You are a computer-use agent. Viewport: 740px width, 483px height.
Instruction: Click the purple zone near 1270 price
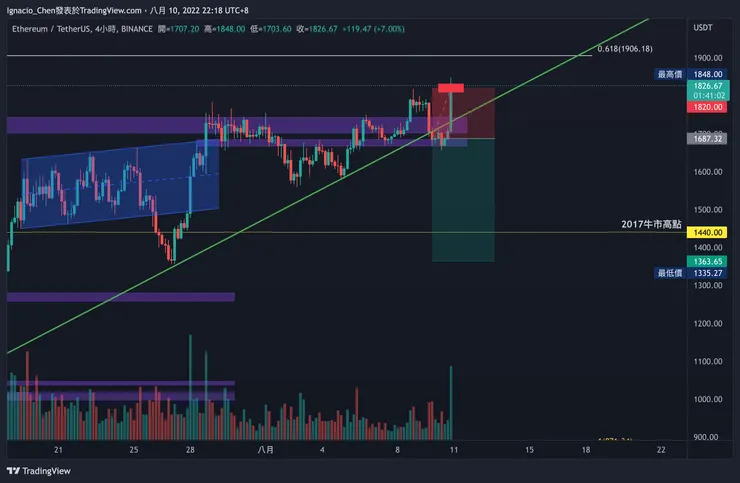tap(121, 297)
